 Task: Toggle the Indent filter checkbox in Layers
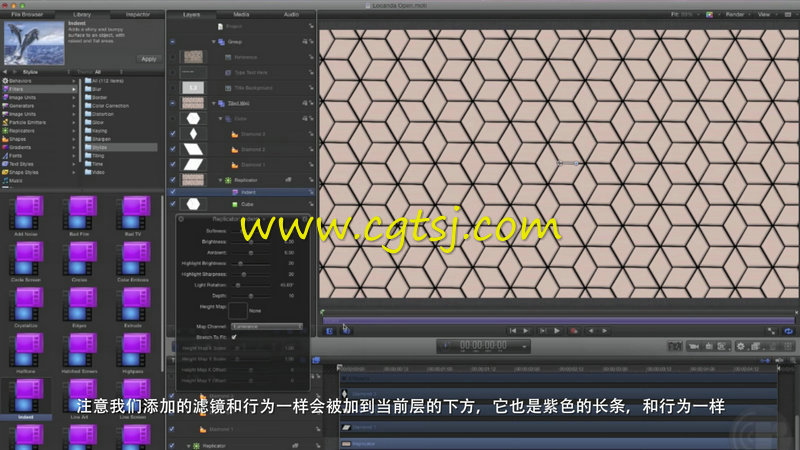point(173,192)
